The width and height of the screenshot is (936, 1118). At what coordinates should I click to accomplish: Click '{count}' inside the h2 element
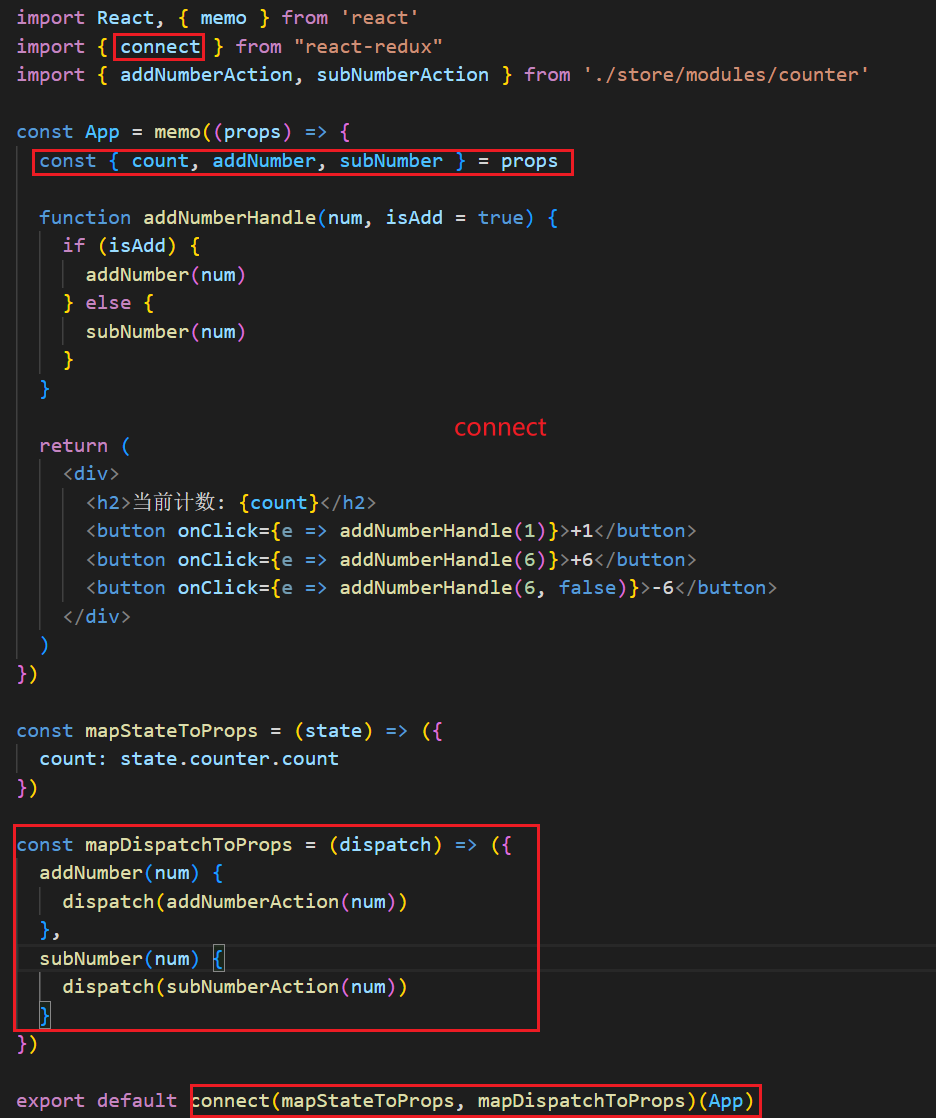click(x=279, y=503)
